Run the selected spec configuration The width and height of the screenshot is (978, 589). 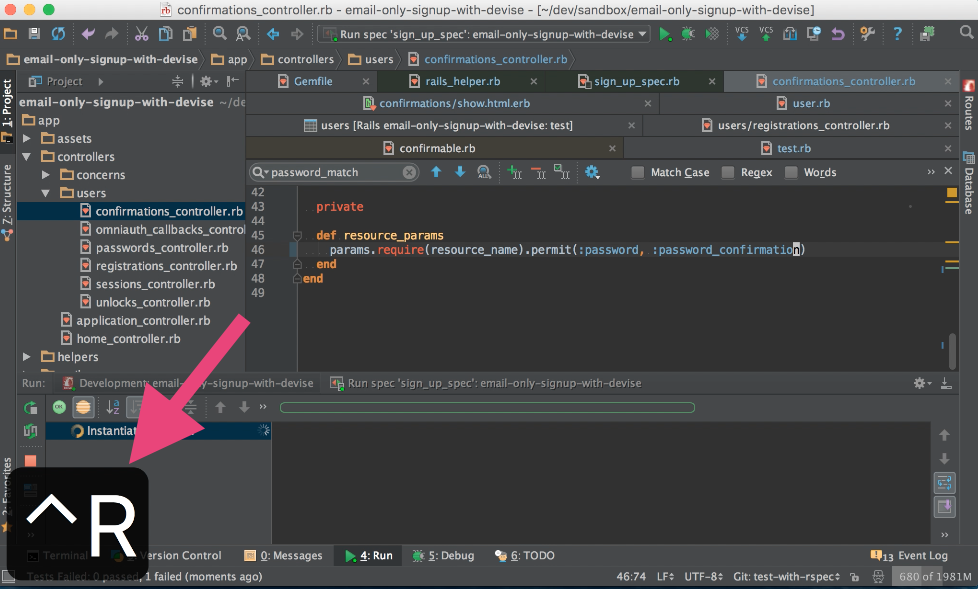pos(665,34)
